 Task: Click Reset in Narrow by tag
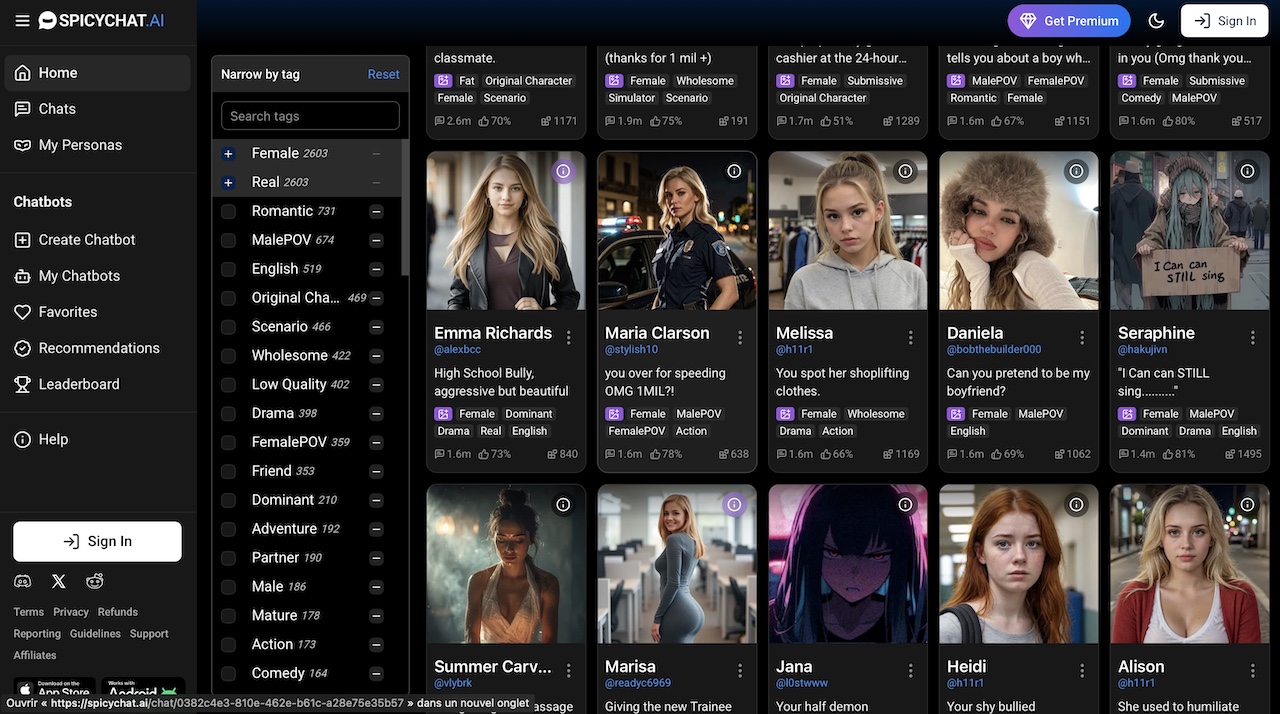(x=383, y=74)
